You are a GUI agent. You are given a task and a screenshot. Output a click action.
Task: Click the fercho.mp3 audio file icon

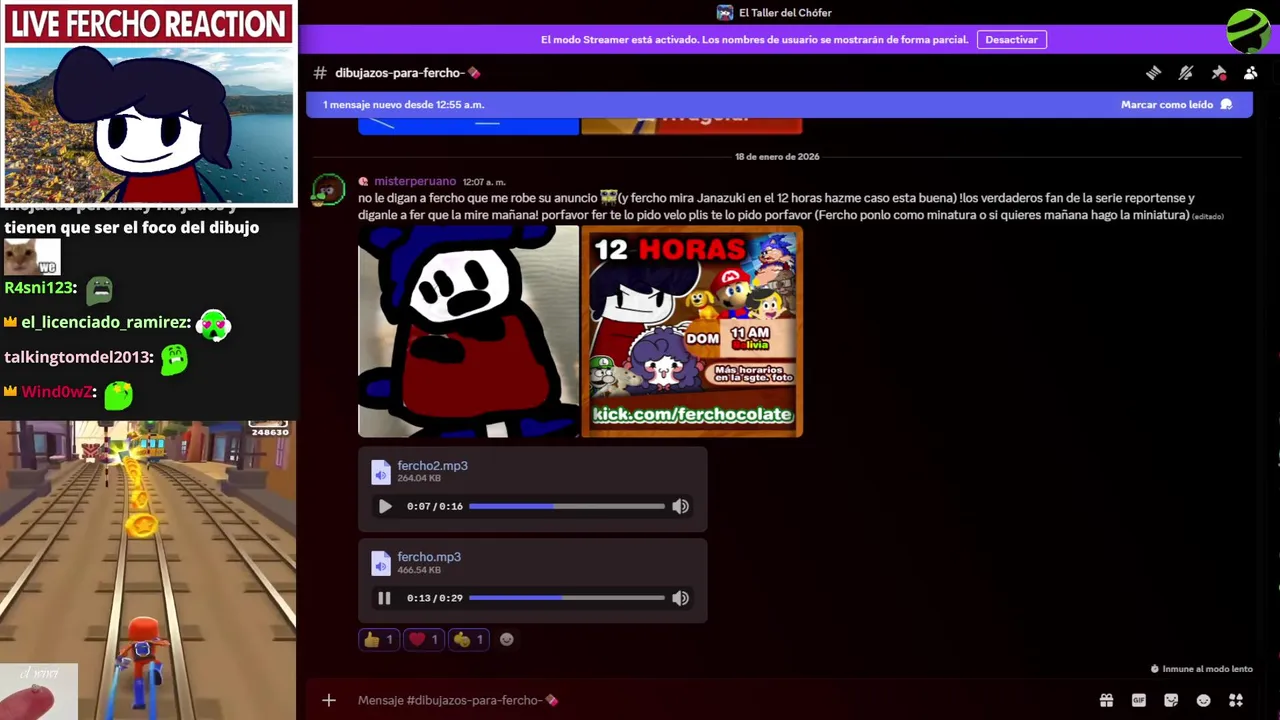380,563
